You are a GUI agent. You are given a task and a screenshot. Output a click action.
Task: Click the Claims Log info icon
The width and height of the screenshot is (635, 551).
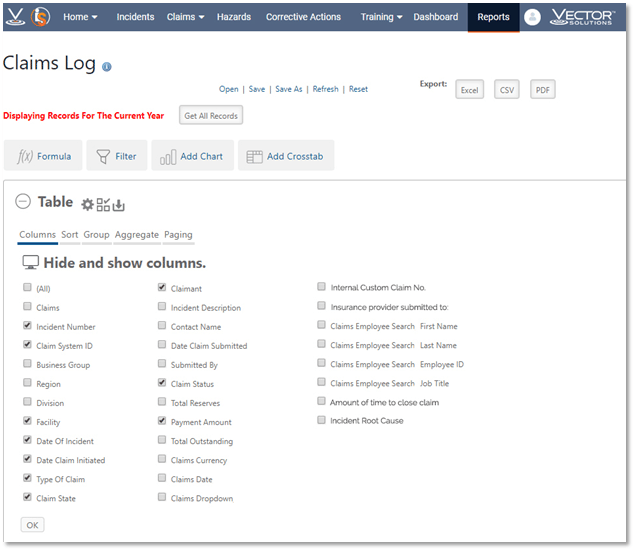(107, 67)
